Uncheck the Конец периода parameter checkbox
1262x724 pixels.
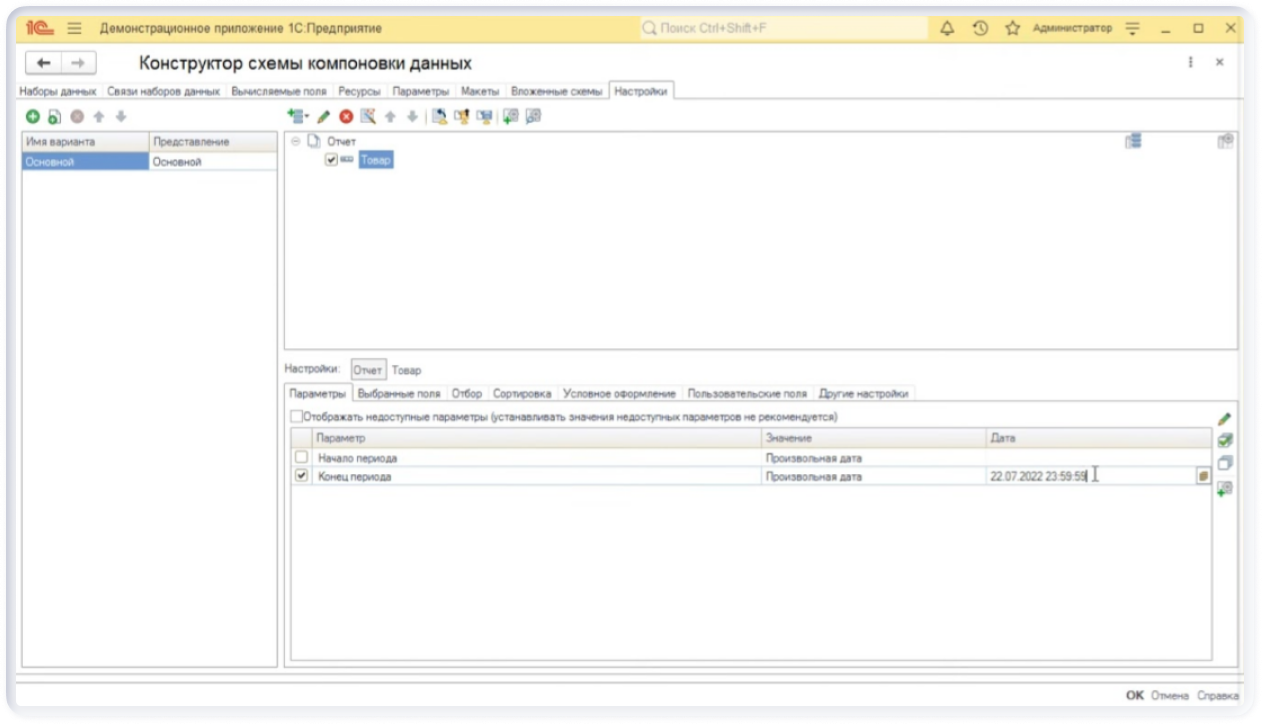click(301, 476)
